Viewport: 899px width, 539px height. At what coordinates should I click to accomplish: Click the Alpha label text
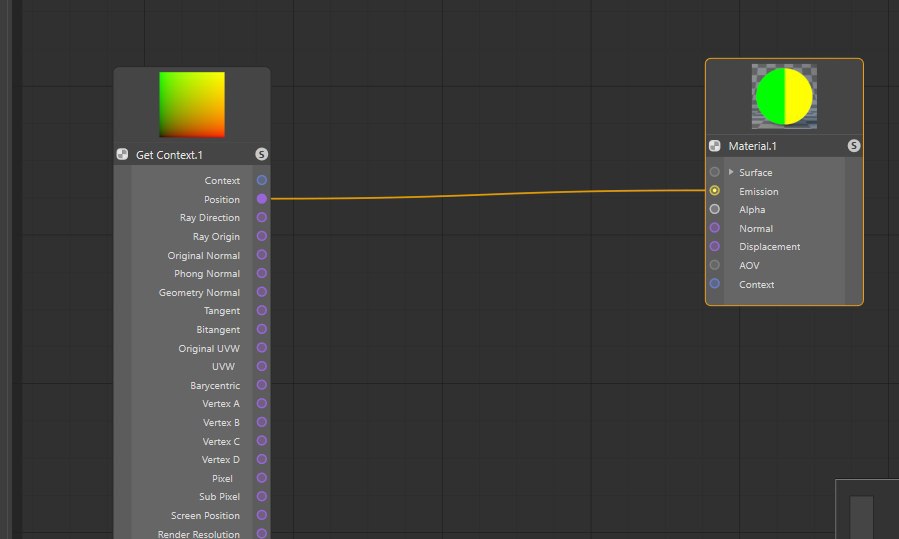(x=752, y=210)
